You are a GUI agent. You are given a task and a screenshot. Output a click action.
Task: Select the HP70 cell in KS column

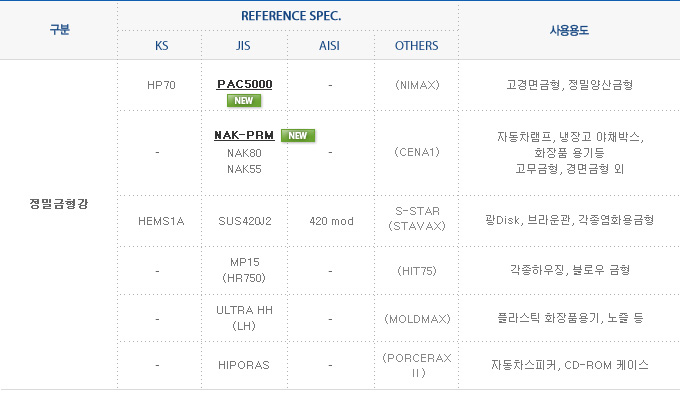tap(161, 85)
